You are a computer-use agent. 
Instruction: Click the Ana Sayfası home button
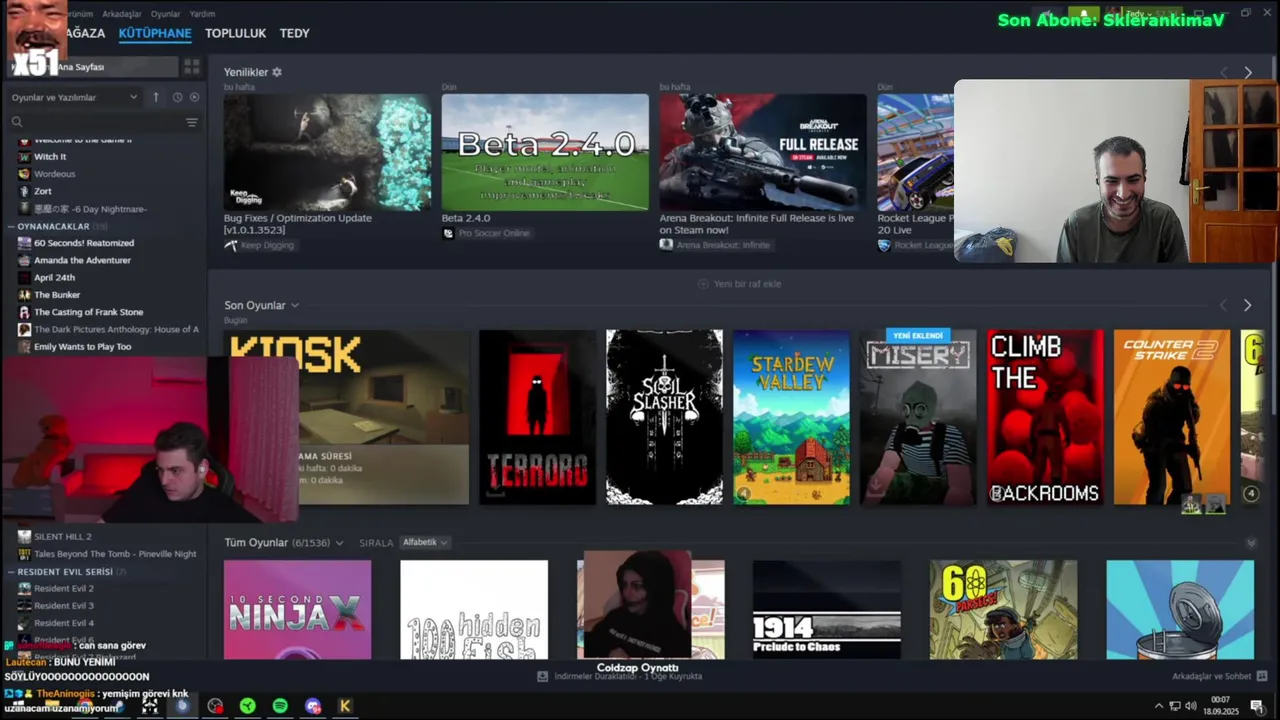[93, 67]
